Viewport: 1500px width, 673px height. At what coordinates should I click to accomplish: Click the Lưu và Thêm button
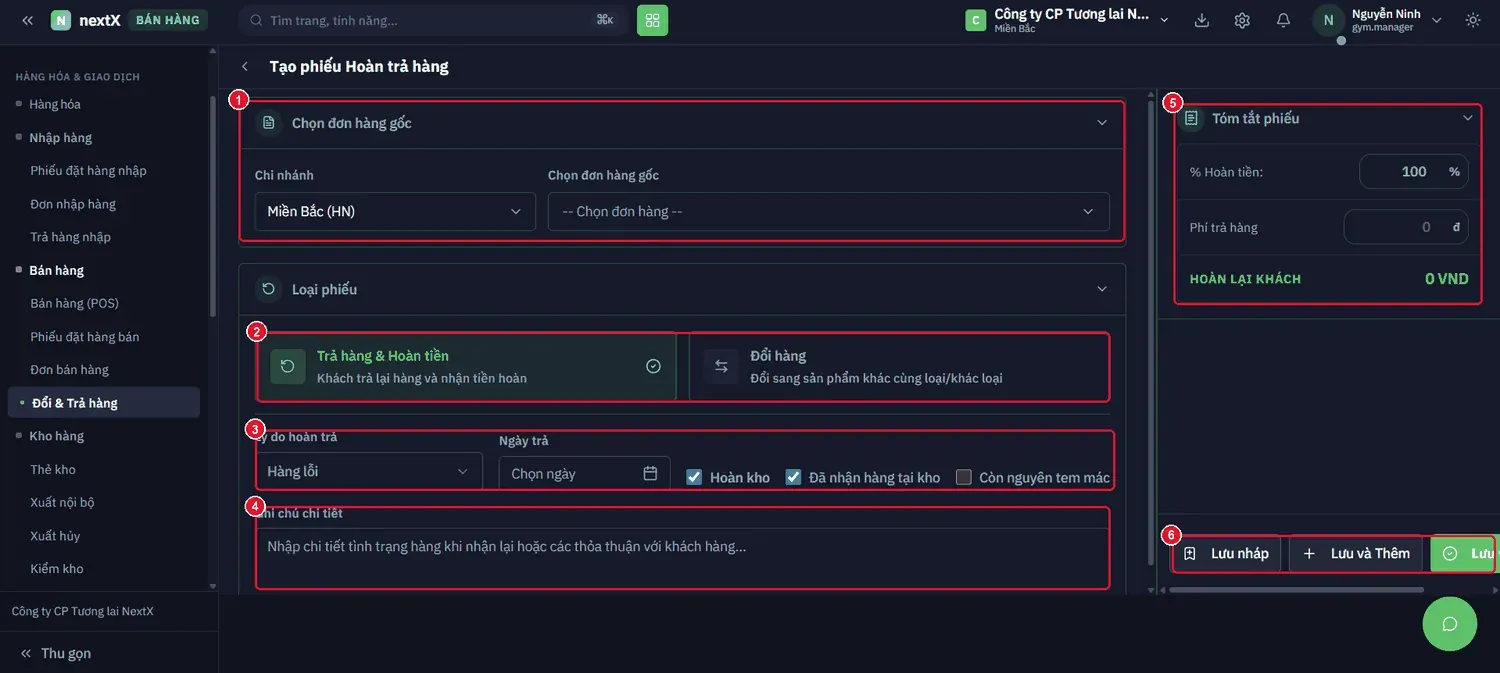point(1356,553)
